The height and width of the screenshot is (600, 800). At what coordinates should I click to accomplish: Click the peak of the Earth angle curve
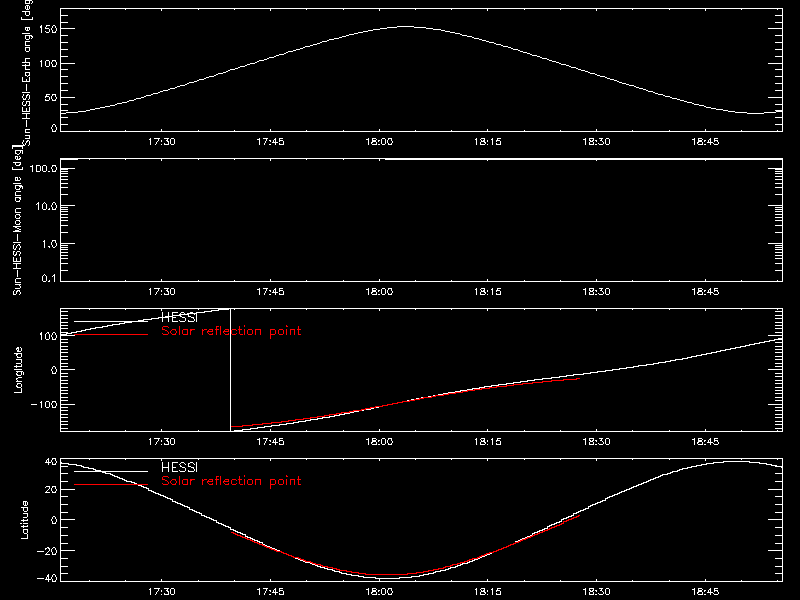[406, 27]
